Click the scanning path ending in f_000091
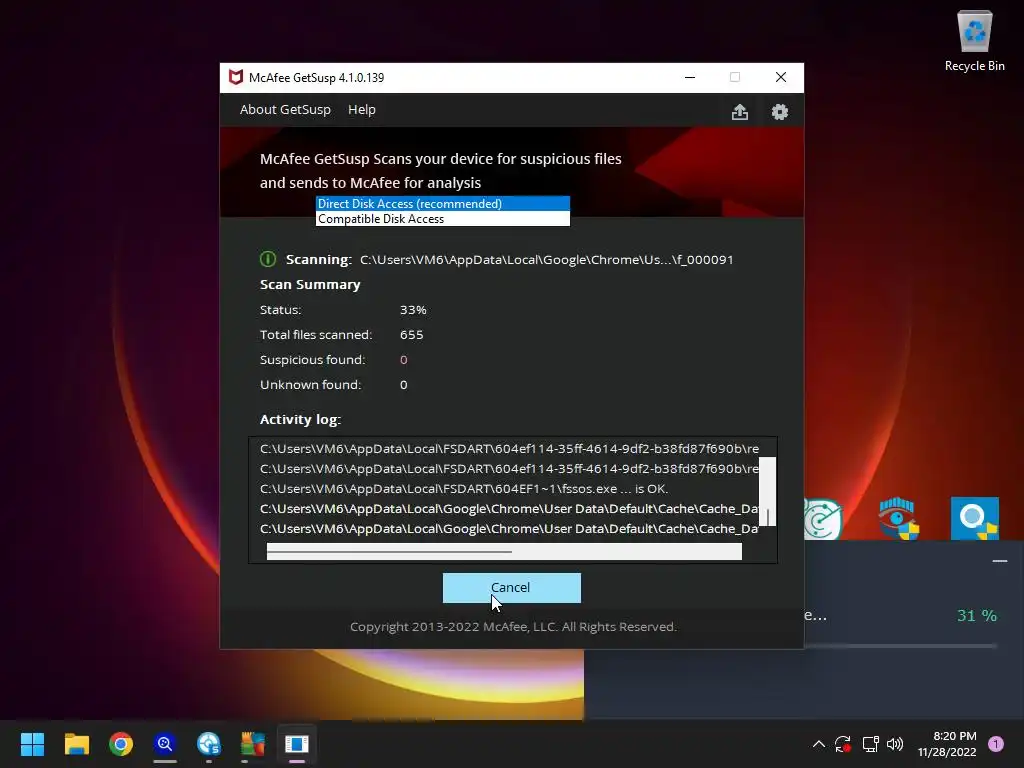This screenshot has width=1024, height=768. pos(547,260)
